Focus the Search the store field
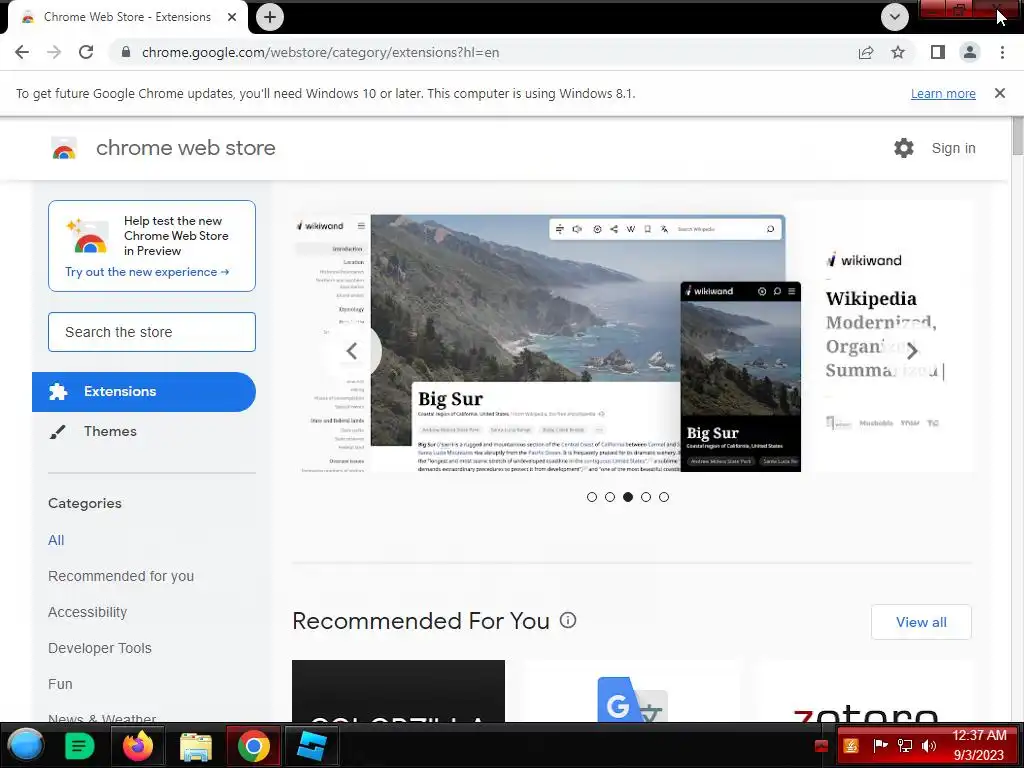 pos(152,332)
